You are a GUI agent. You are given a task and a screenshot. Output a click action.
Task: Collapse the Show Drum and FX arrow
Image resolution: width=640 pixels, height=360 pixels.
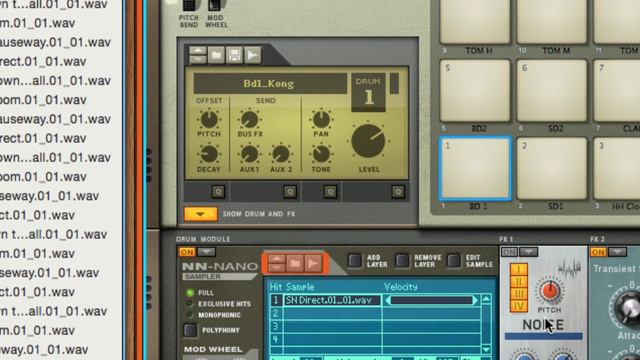pyautogui.click(x=200, y=214)
